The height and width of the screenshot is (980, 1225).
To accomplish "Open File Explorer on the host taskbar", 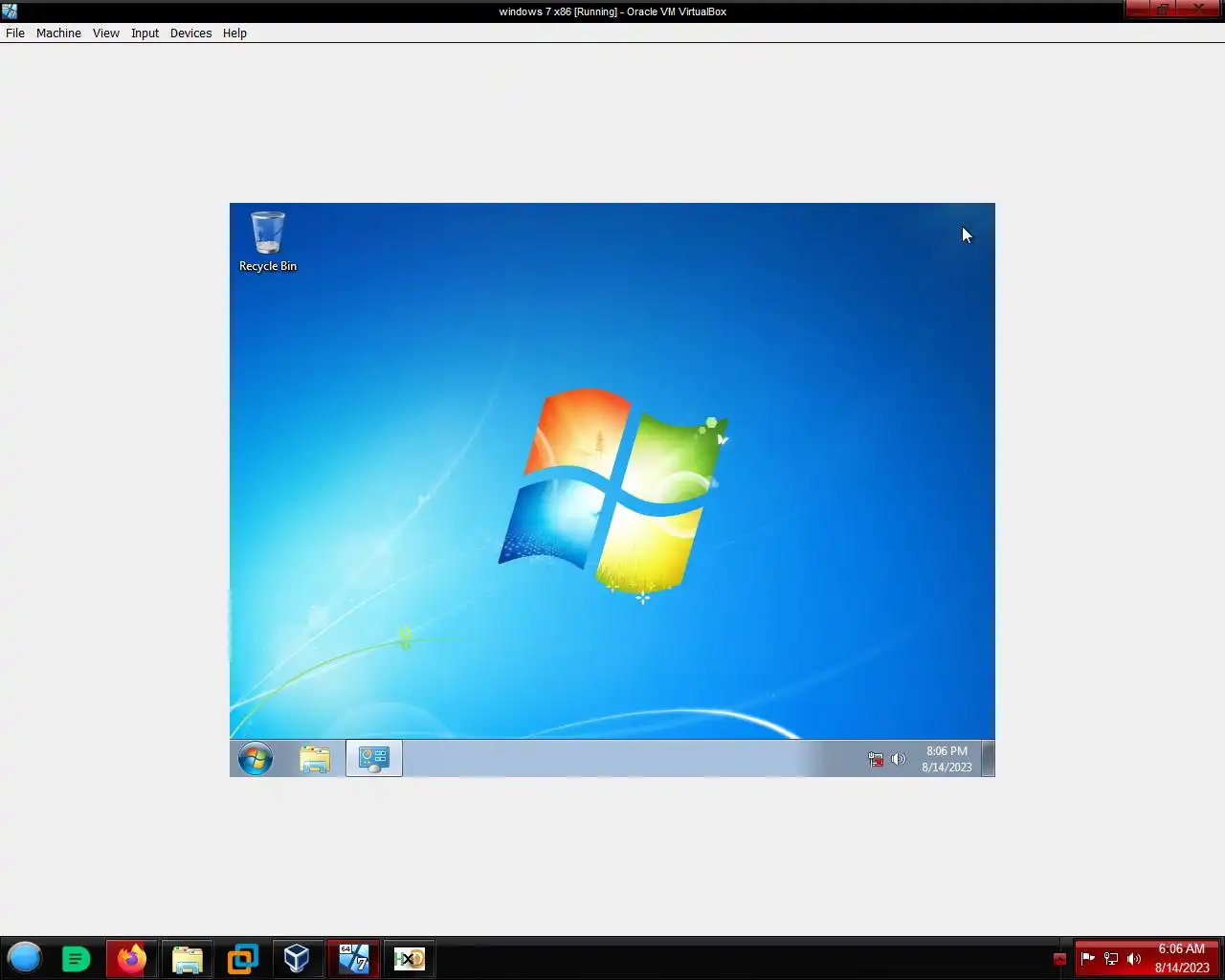I will tap(188, 958).
